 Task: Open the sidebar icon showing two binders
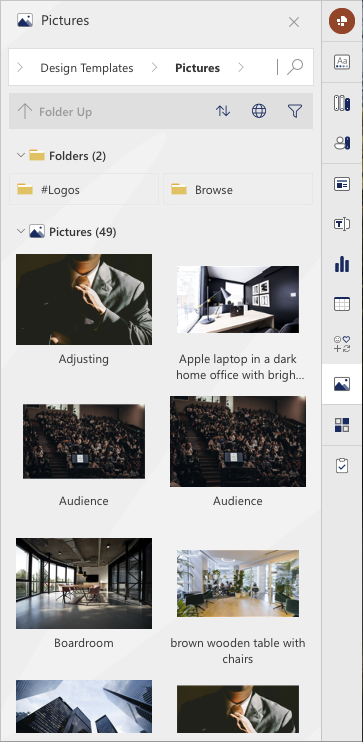pyautogui.click(x=342, y=103)
